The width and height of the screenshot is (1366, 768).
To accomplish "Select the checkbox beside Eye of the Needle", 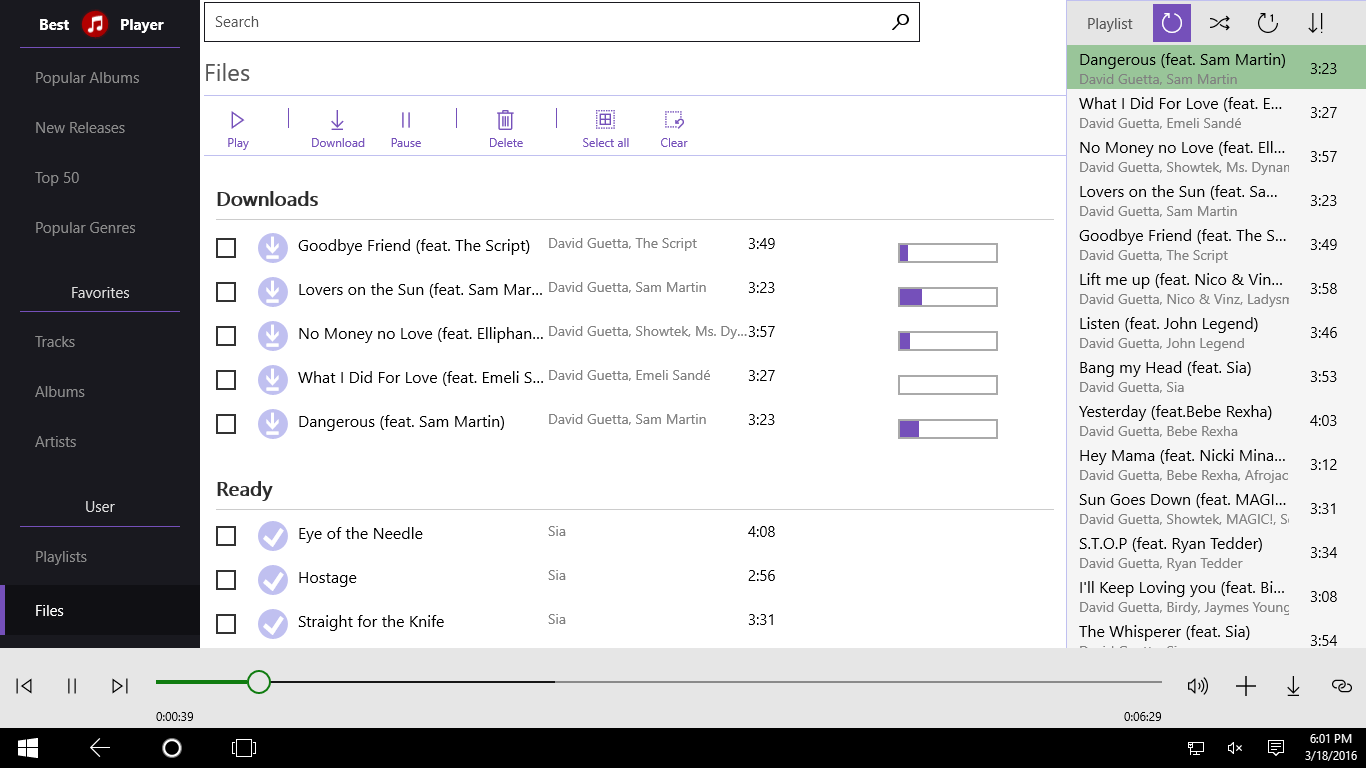I will [225, 535].
